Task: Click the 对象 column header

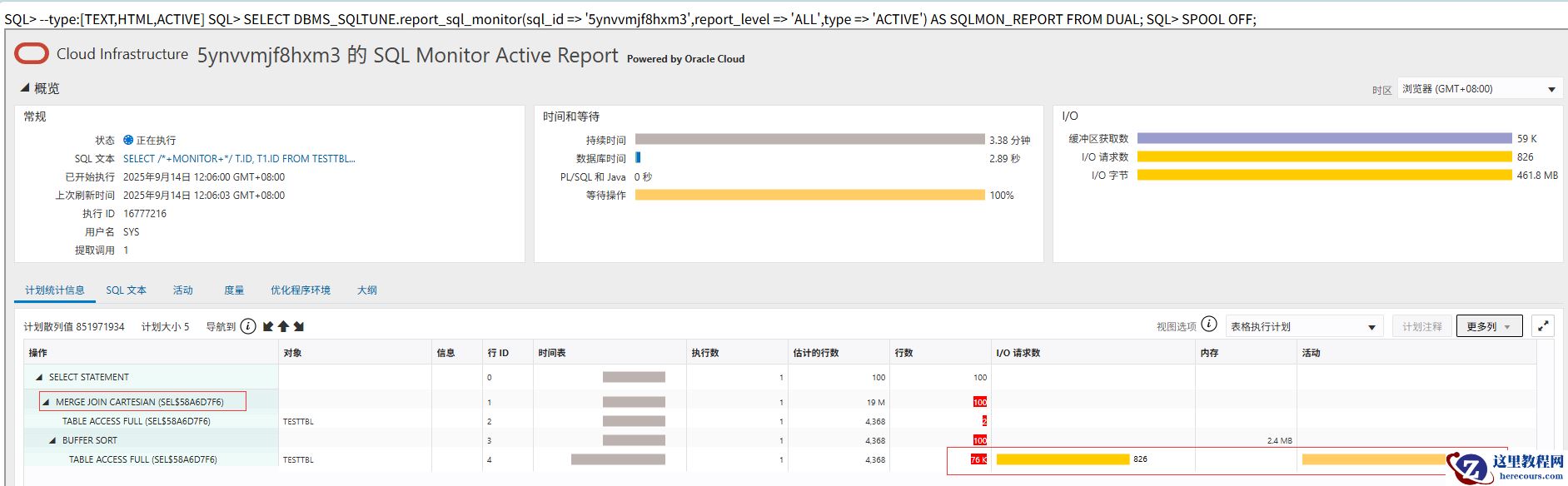Action: [x=355, y=353]
